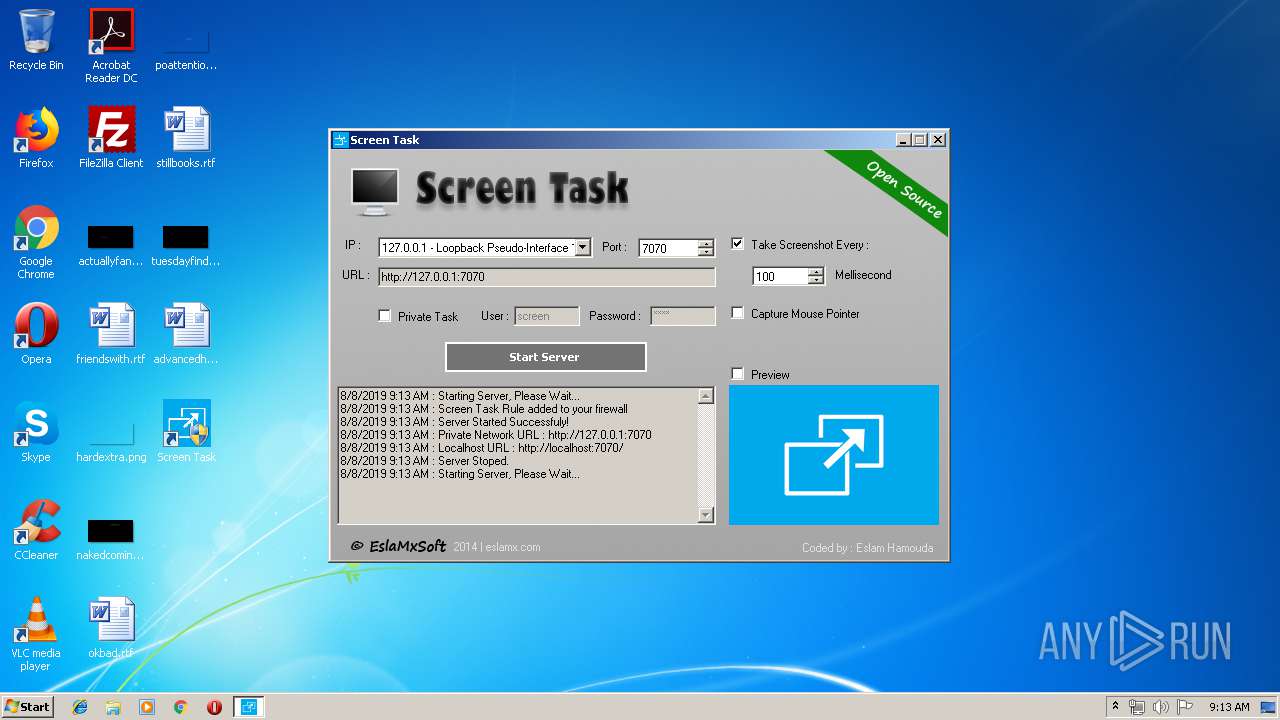Open FileZilla Client desktop shortcut
This screenshot has height=720, width=1280.
111,138
